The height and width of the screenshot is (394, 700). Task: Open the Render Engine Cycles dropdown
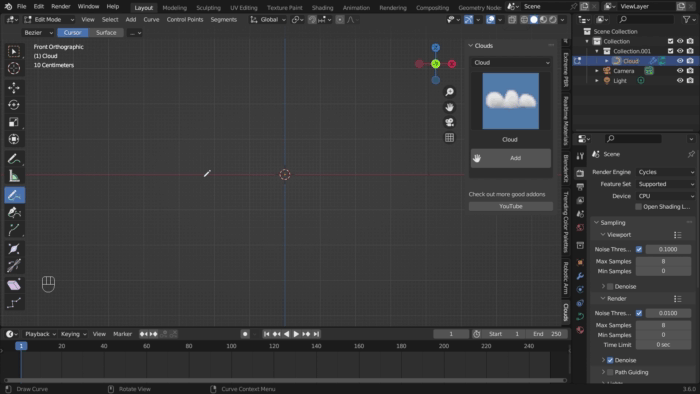coord(666,172)
